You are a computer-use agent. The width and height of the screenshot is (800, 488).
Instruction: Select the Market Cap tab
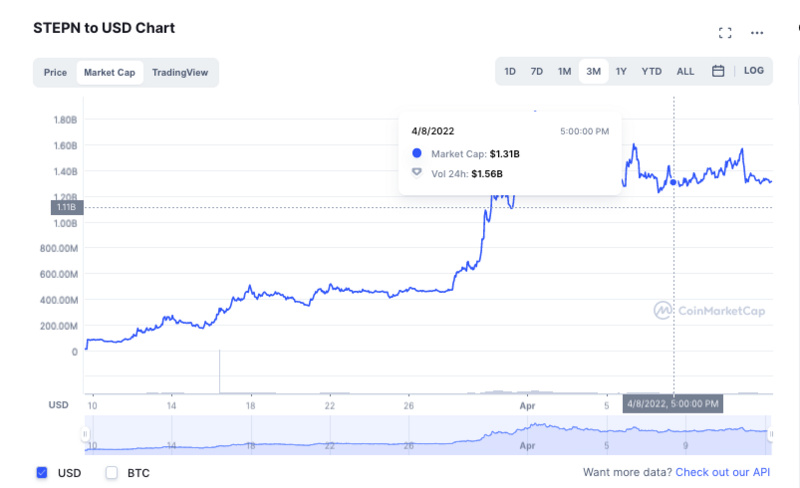click(x=109, y=72)
